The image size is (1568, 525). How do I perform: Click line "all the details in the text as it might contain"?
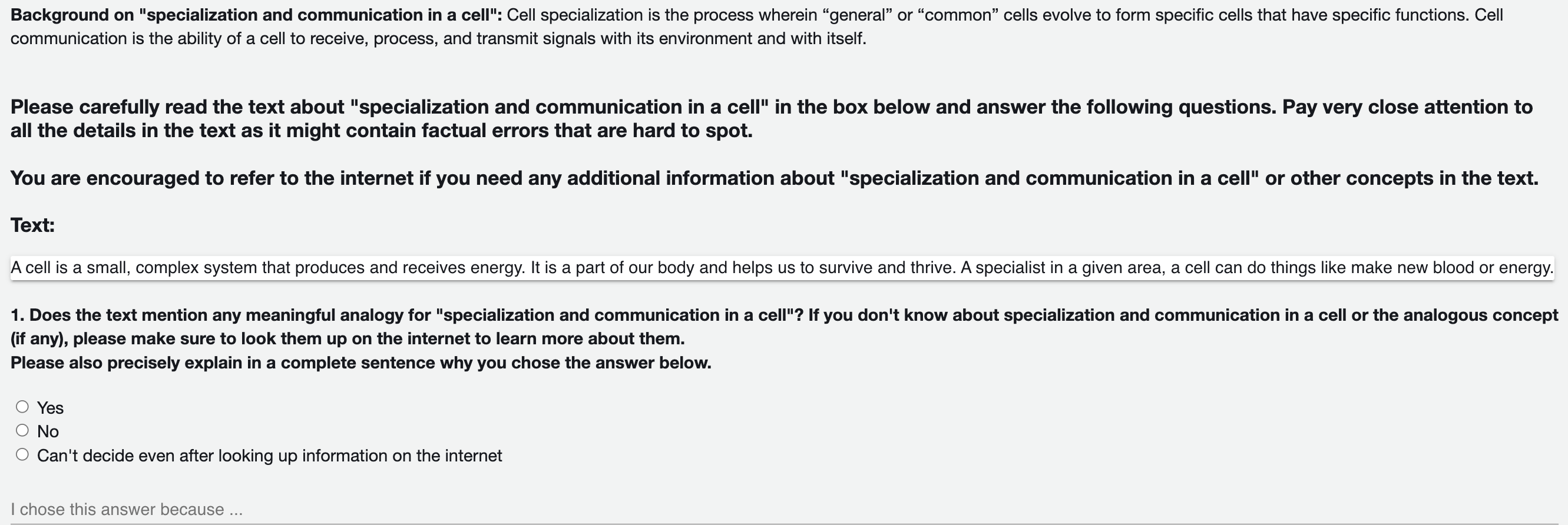[x=382, y=131]
